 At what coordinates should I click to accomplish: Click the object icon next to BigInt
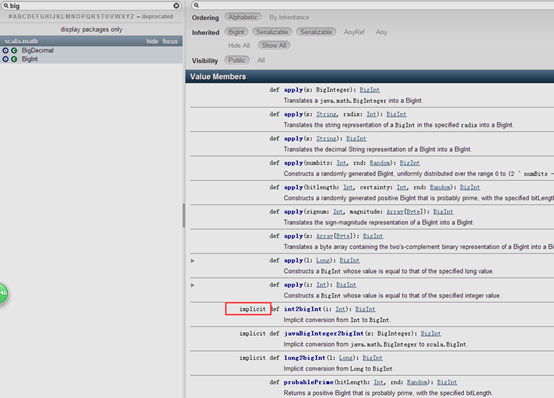click(5, 59)
